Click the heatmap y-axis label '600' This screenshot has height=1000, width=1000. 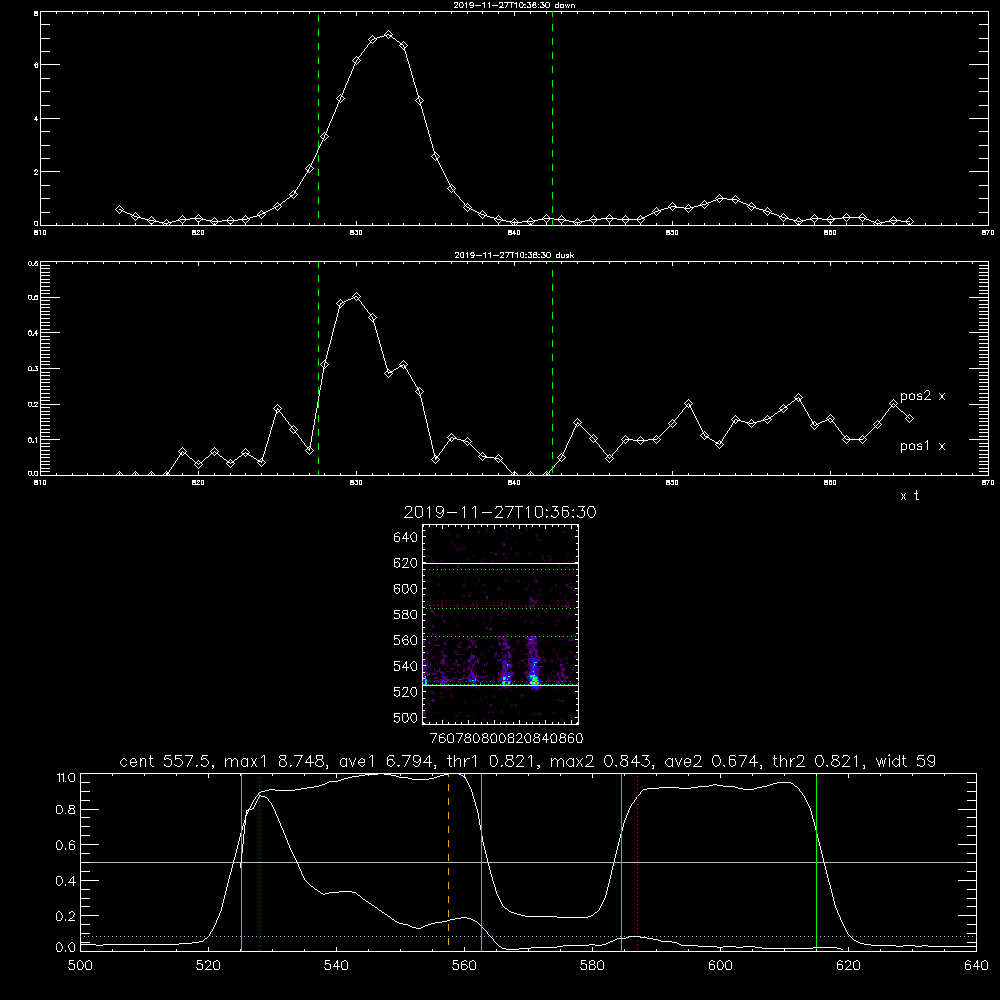click(406, 589)
